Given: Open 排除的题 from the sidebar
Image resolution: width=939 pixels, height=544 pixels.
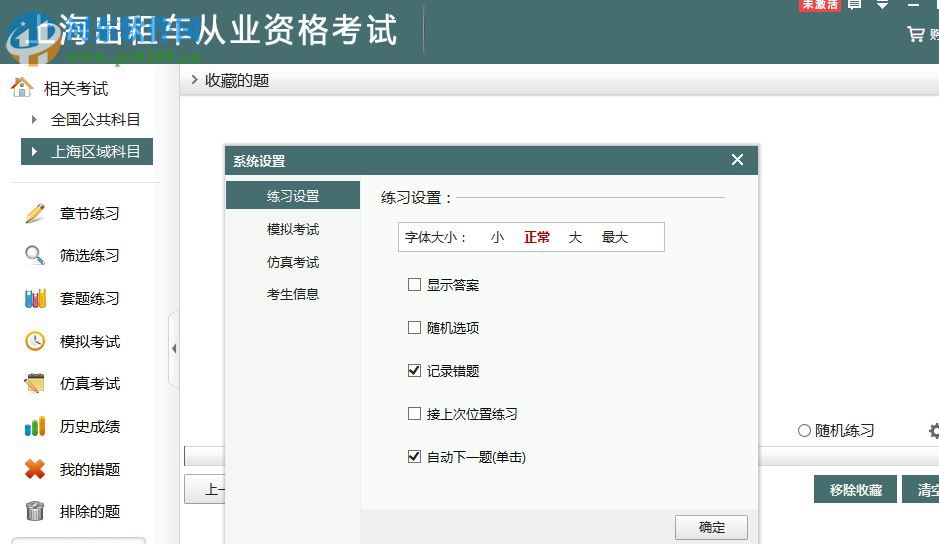Looking at the screenshot, I should (90, 511).
